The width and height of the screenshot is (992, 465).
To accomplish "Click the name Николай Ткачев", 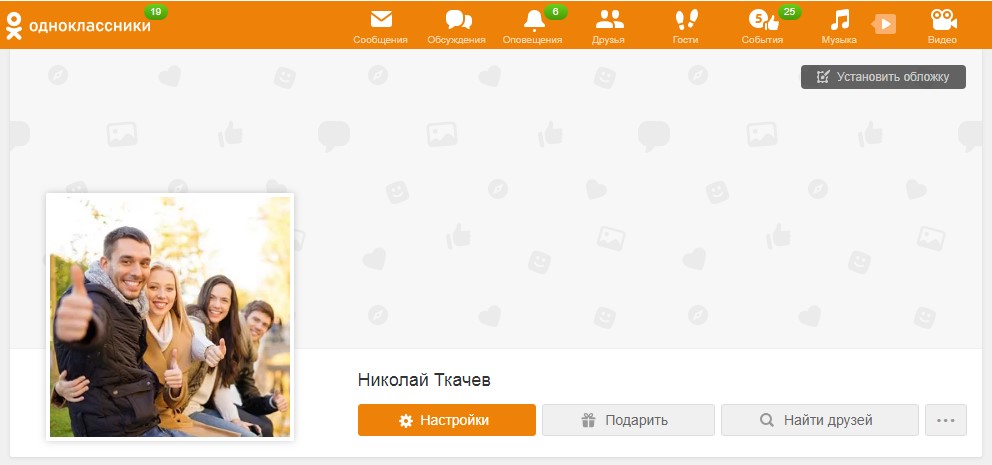I will tap(424, 380).
